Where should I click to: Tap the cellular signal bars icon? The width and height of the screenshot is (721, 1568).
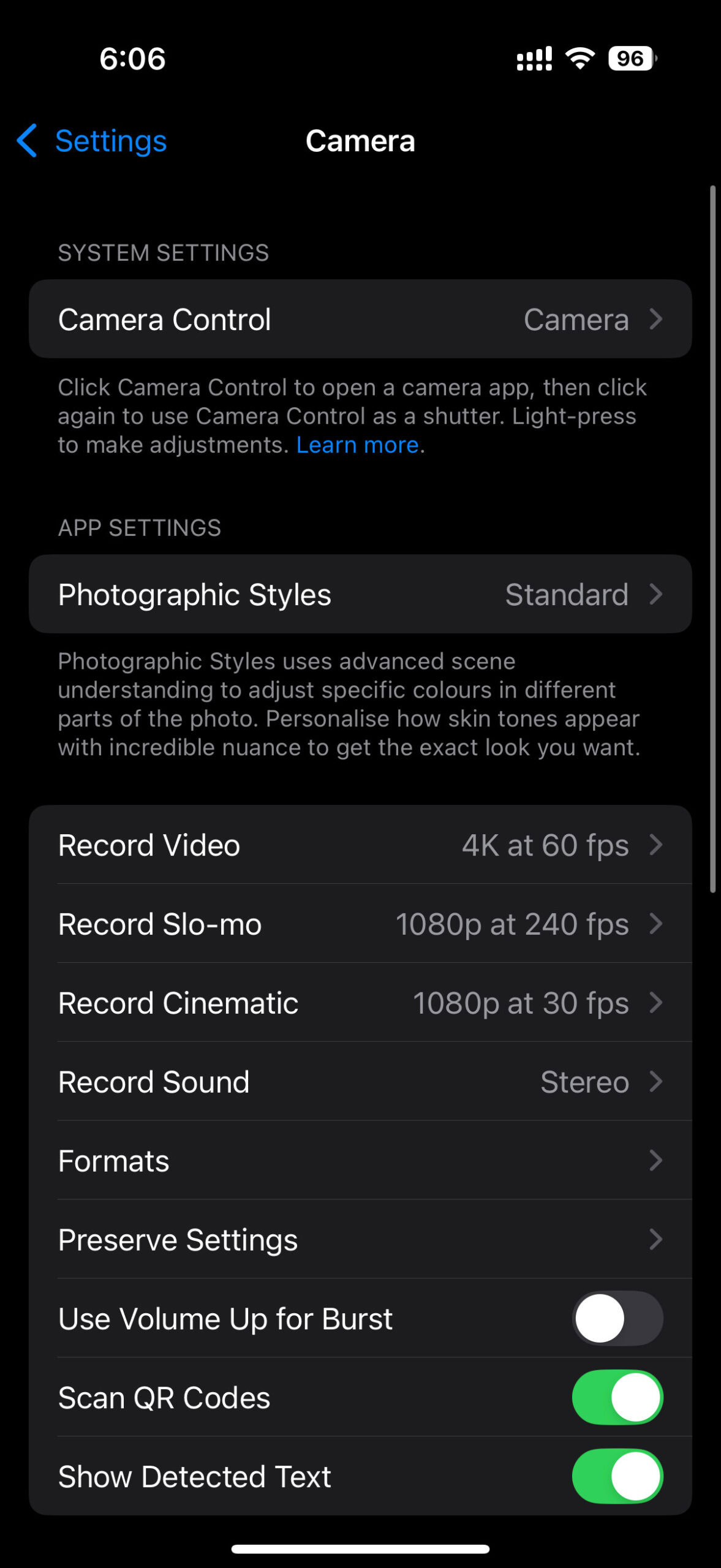(534, 59)
